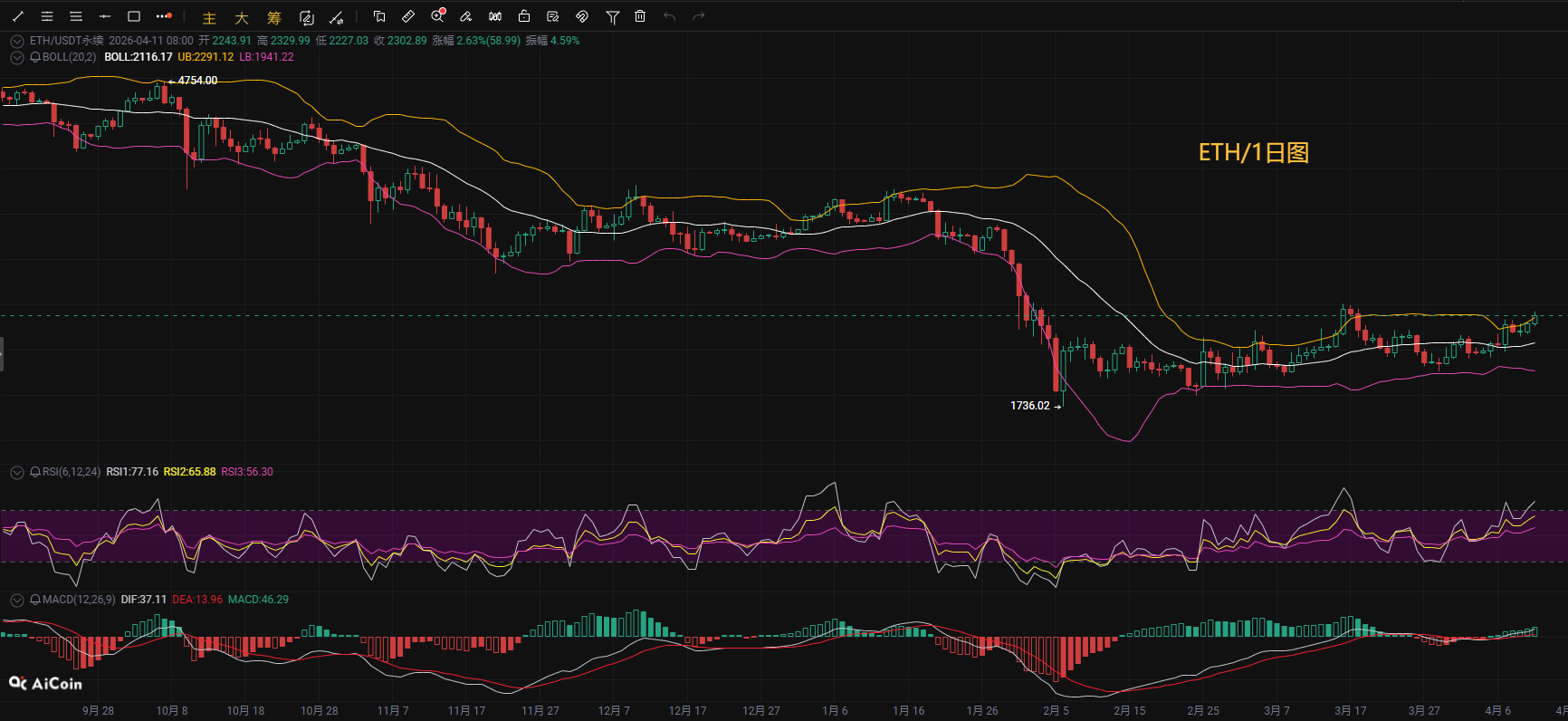Collapse the MACD indicator panel chevron
Screen dimensions: 1568x721
[16, 600]
